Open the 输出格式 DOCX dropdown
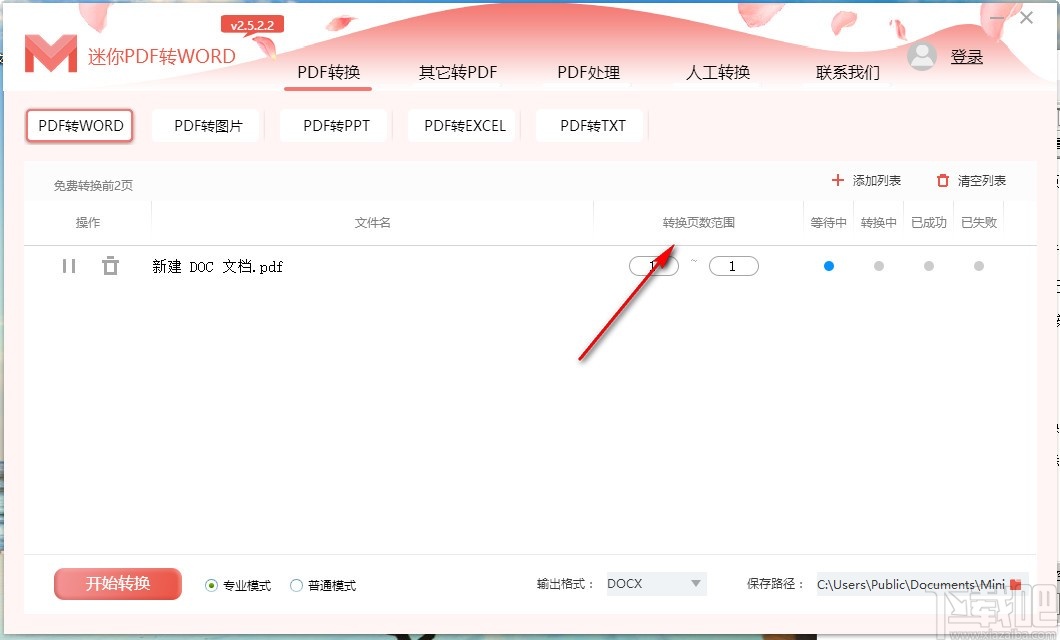This screenshot has height=640, width=1060. (656, 584)
